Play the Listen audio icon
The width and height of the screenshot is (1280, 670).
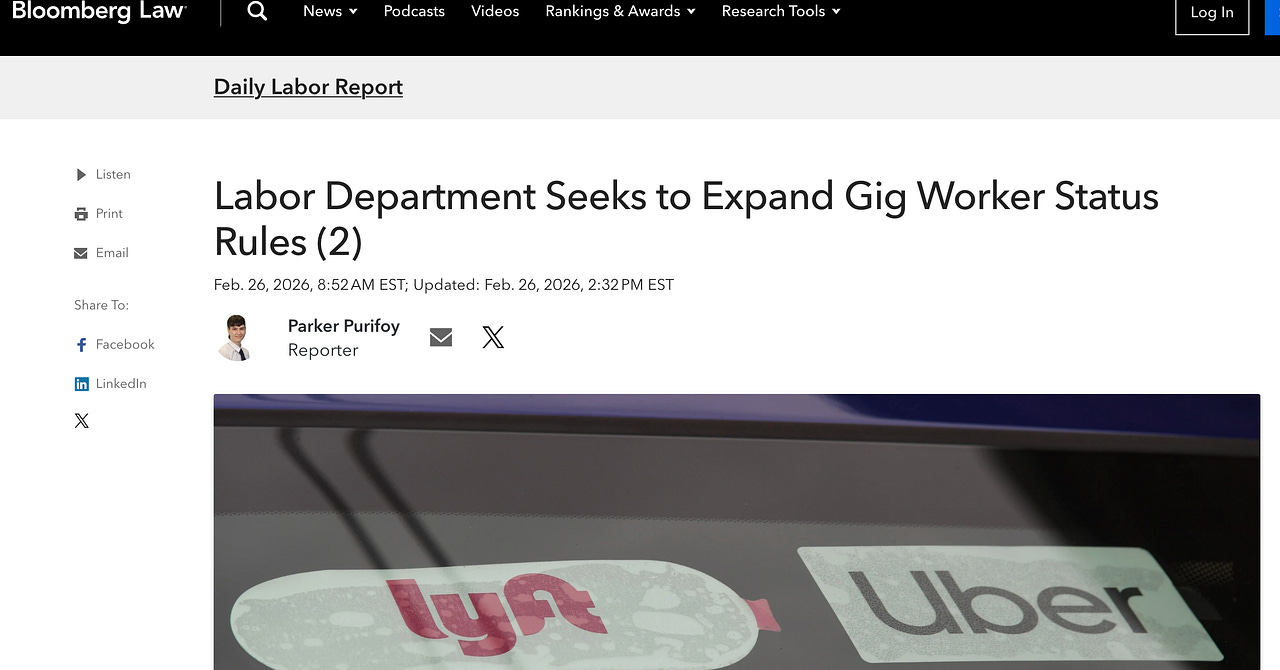click(81, 175)
